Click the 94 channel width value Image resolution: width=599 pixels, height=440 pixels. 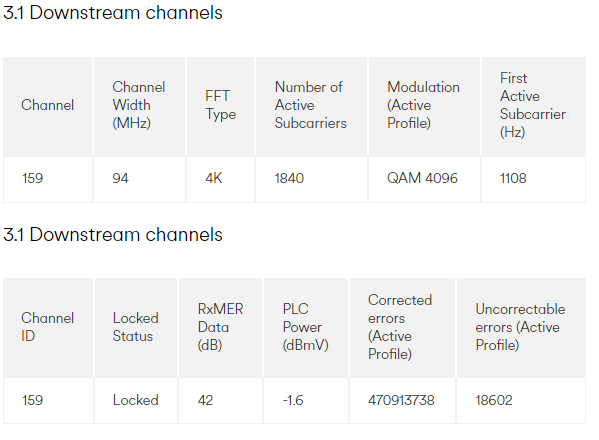pos(120,178)
